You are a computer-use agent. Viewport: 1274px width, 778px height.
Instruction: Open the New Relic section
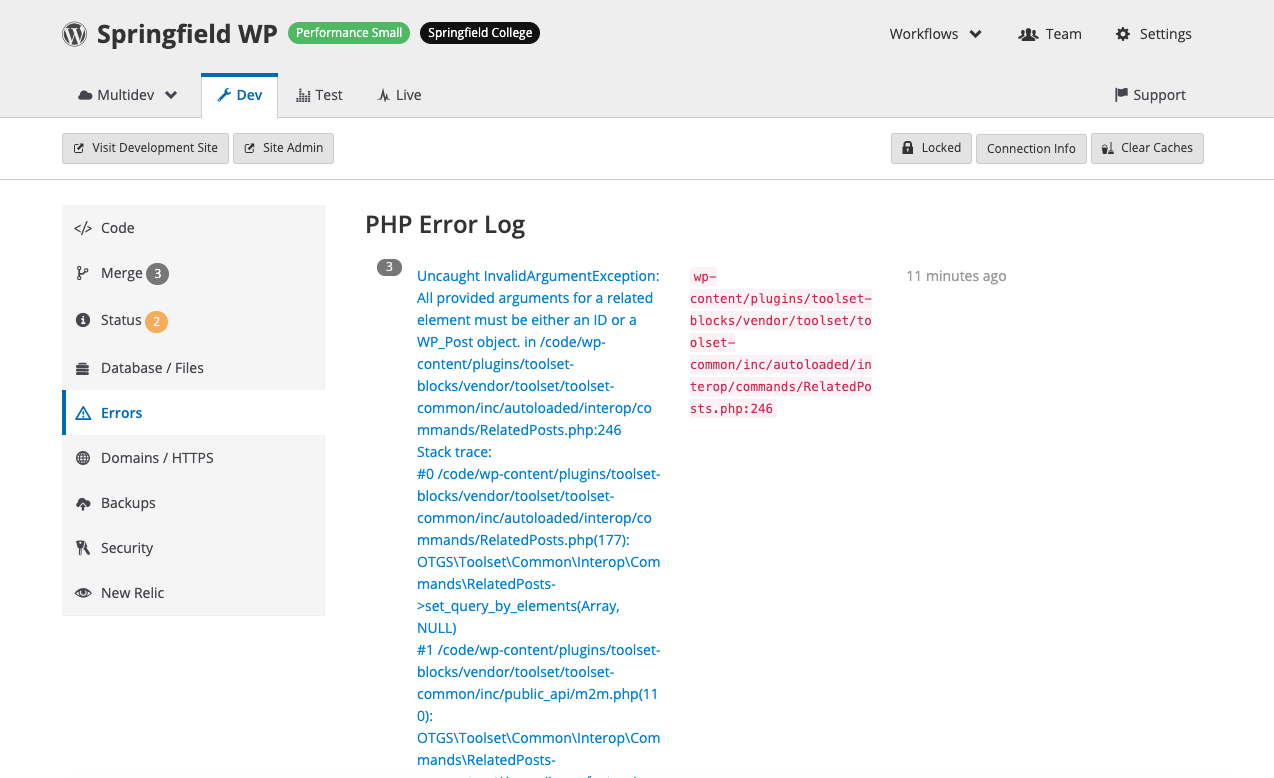tap(193, 593)
